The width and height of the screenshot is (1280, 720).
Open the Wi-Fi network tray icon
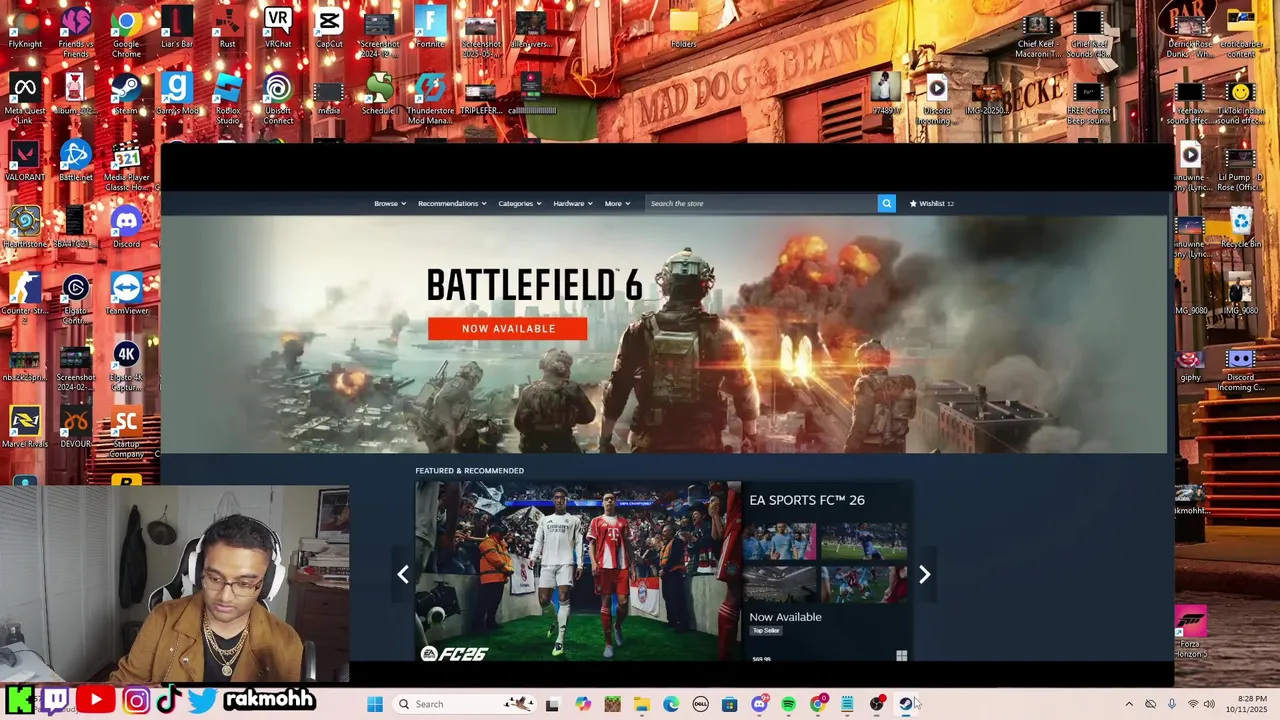tap(1192, 704)
